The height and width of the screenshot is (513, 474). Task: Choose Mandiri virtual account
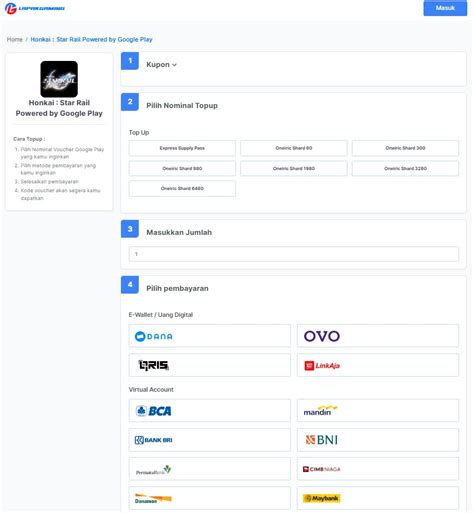click(378, 411)
